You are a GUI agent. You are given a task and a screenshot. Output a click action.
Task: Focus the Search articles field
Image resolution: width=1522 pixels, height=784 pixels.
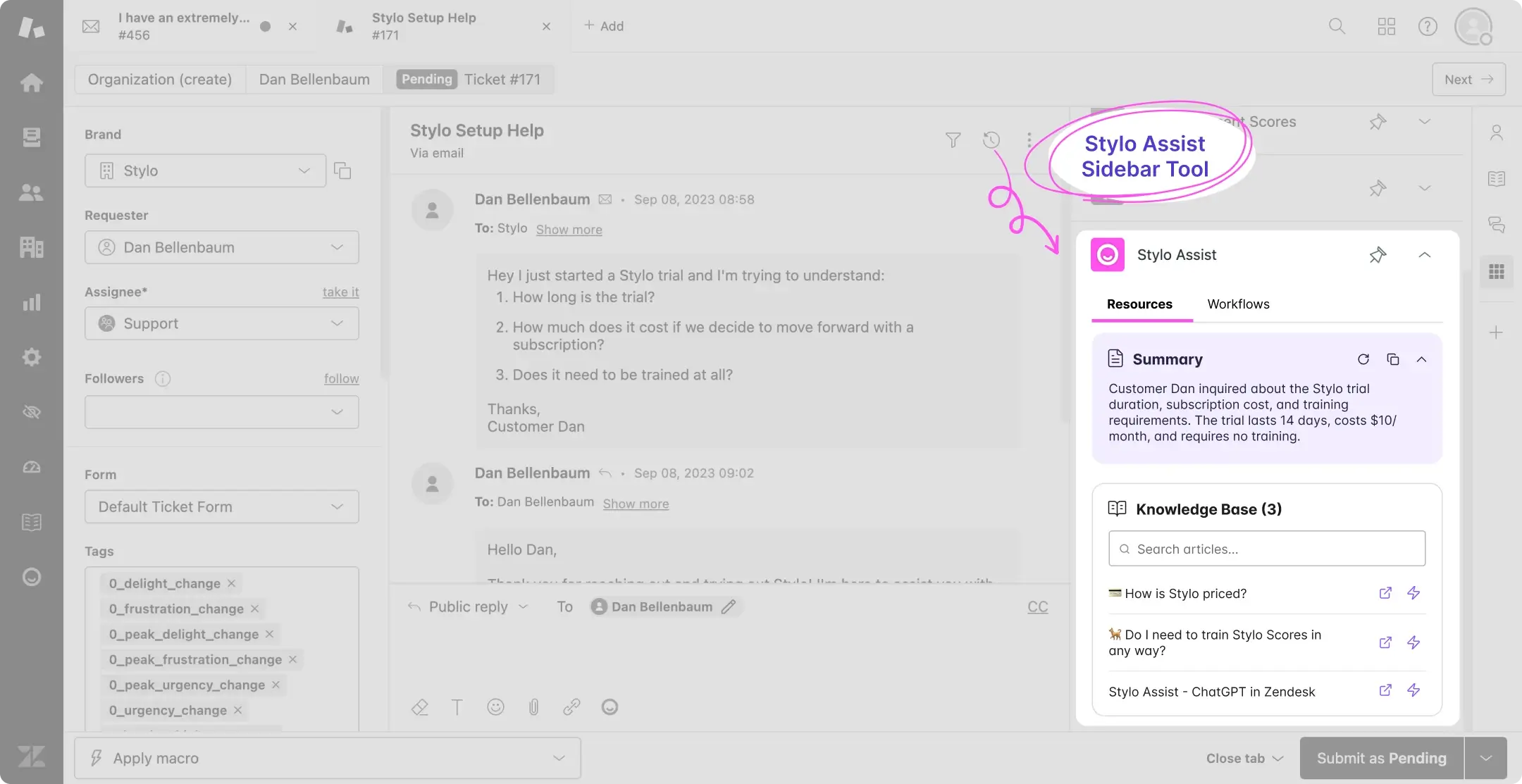click(1266, 549)
